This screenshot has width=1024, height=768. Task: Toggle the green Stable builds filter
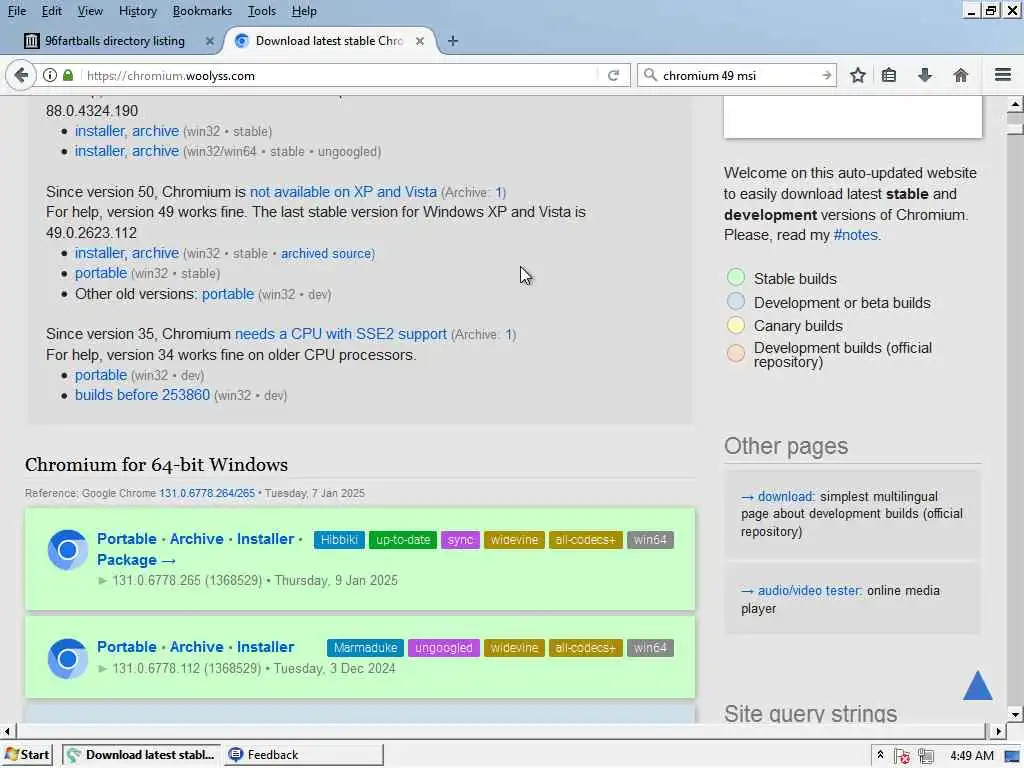pos(735,278)
